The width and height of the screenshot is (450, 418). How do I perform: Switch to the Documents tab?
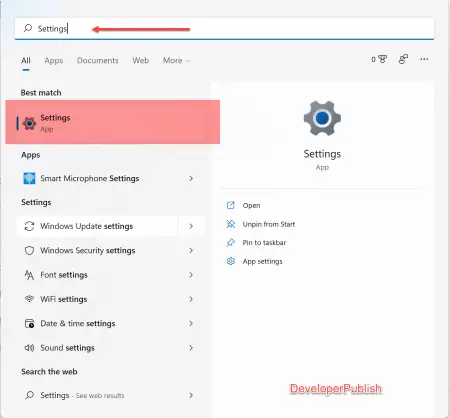98,61
